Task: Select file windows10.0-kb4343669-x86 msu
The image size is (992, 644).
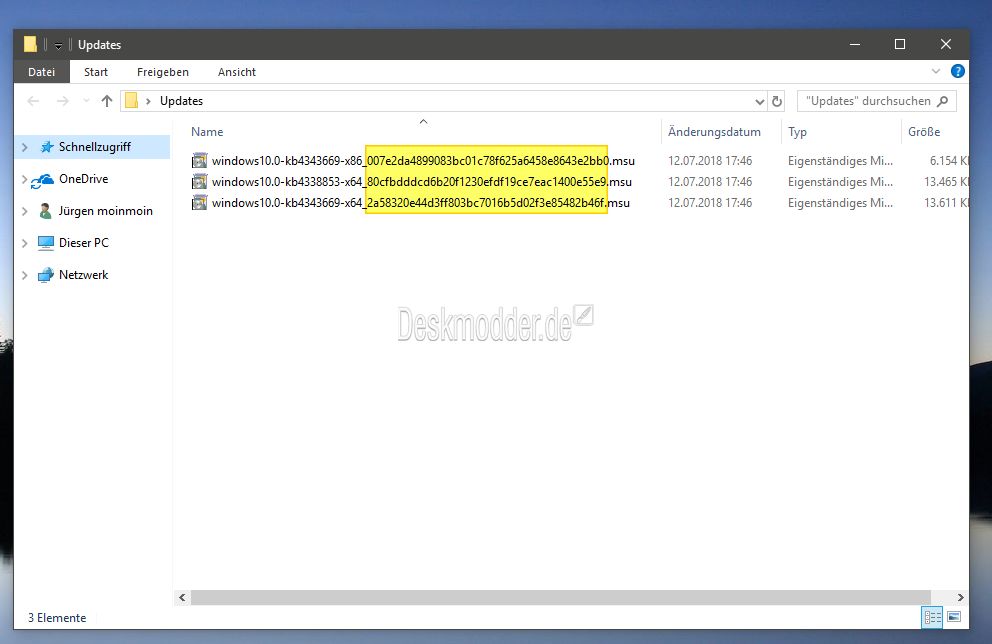Action: pos(423,161)
